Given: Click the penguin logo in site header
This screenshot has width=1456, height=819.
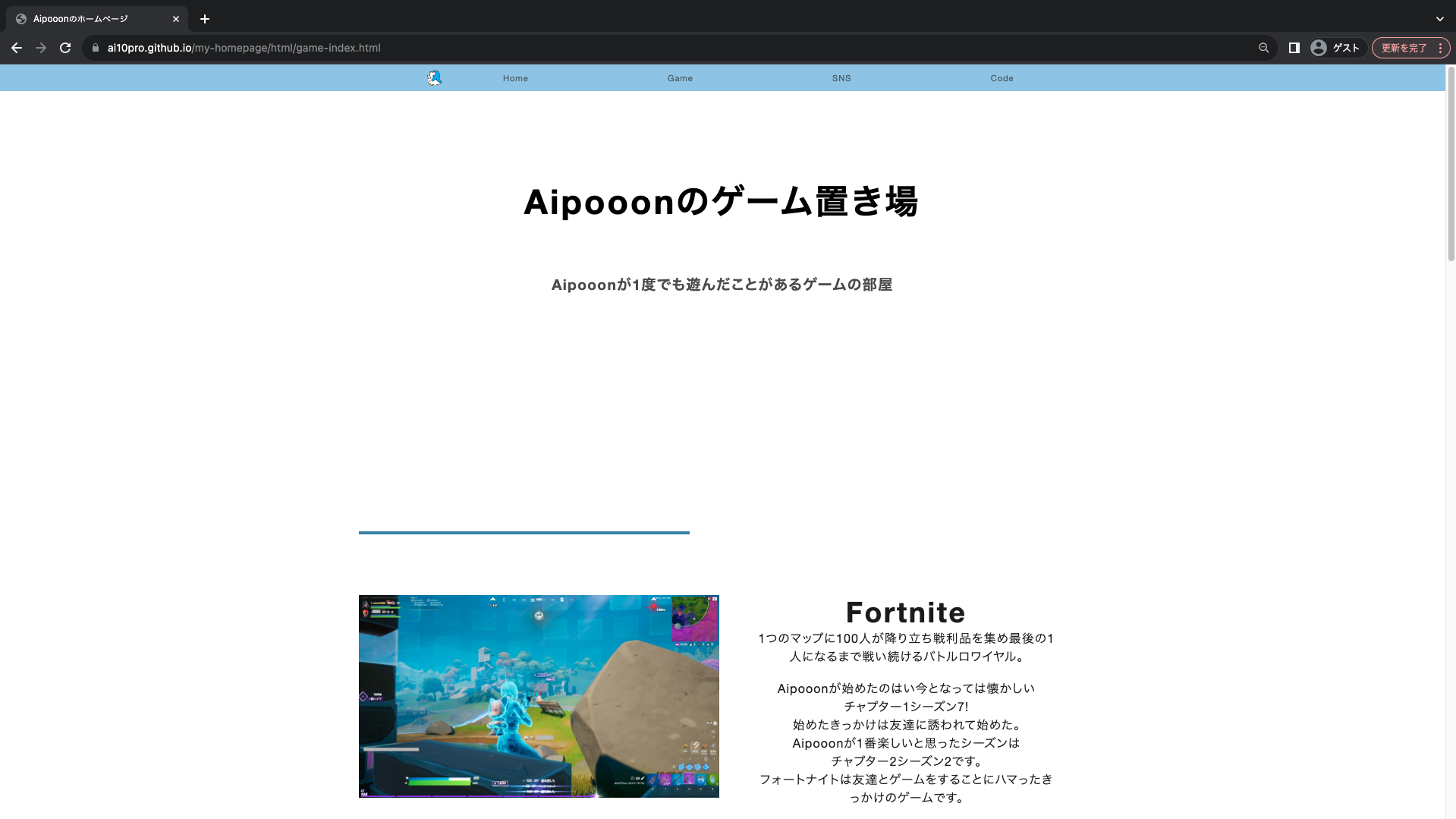Looking at the screenshot, I should tap(434, 78).
